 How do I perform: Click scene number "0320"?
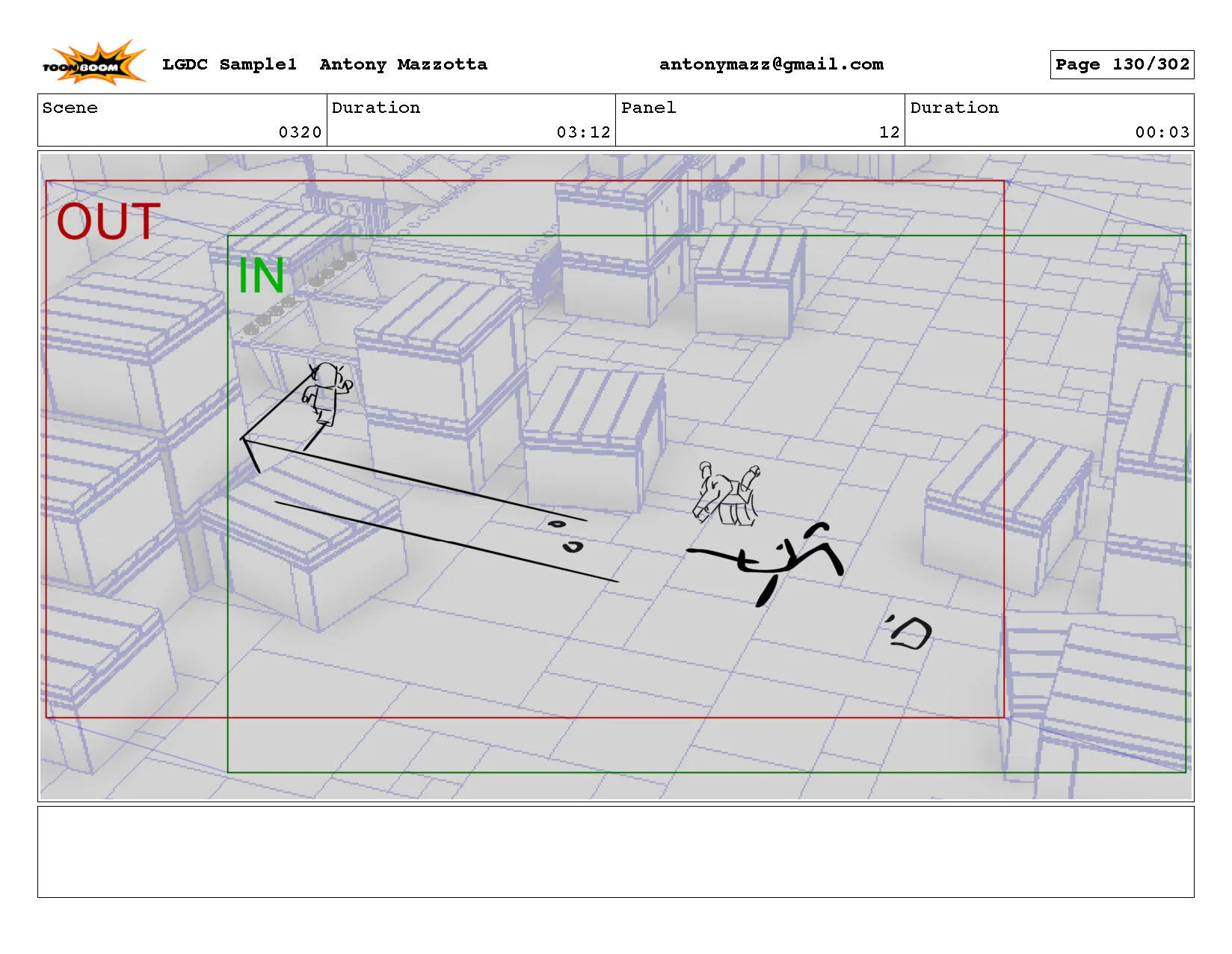coord(300,132)
